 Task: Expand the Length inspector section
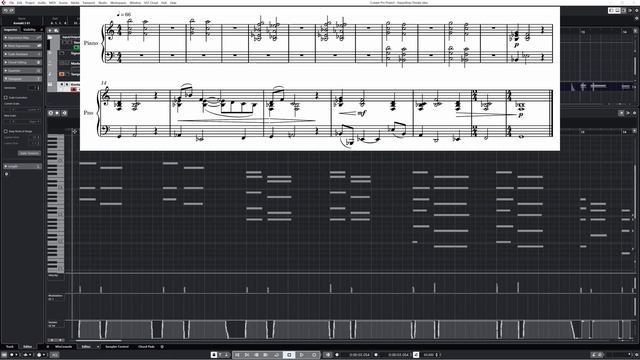(22, 166)
